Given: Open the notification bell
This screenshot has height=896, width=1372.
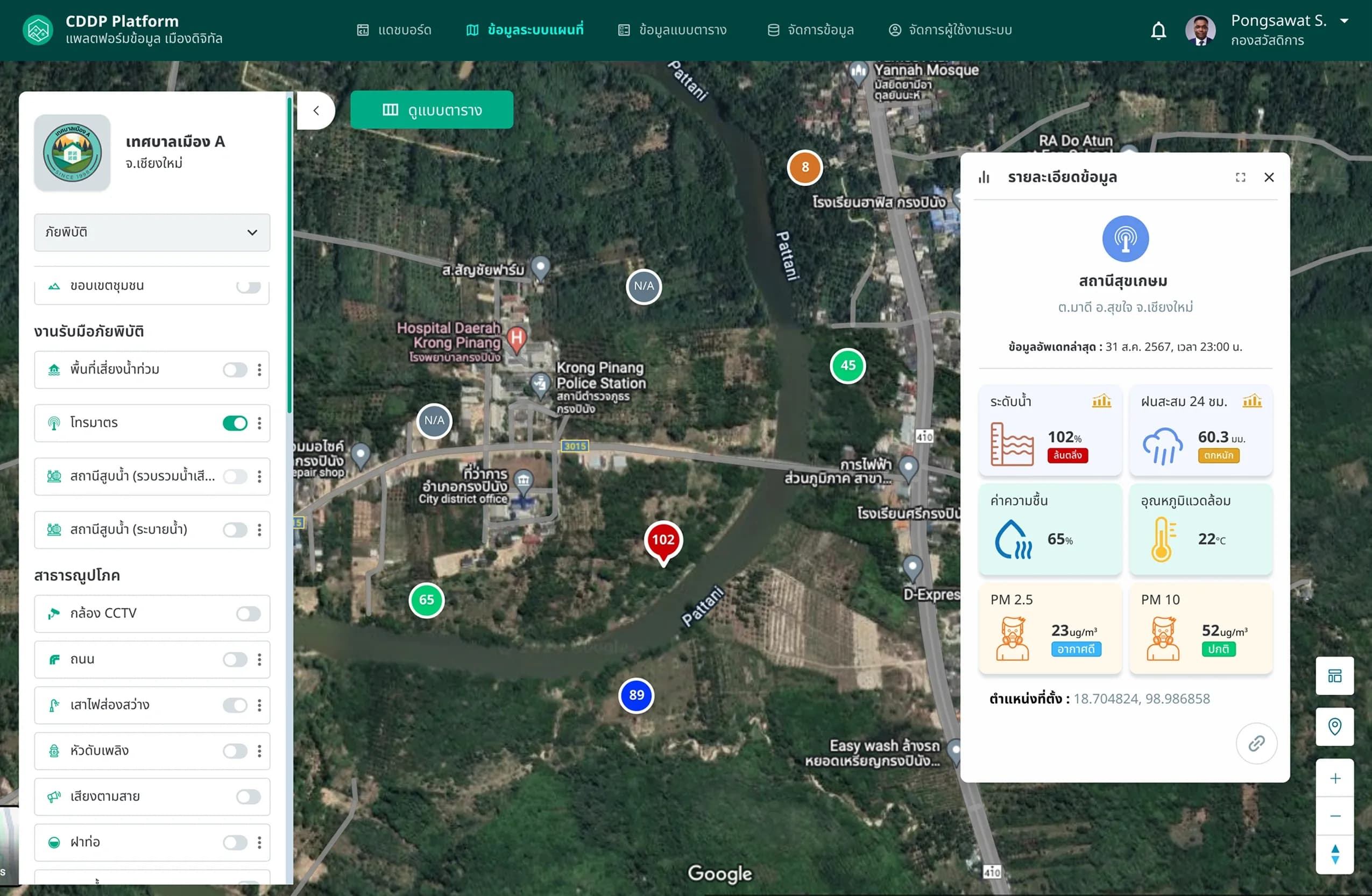Looking at the screenshot, I should (1158, 30).
